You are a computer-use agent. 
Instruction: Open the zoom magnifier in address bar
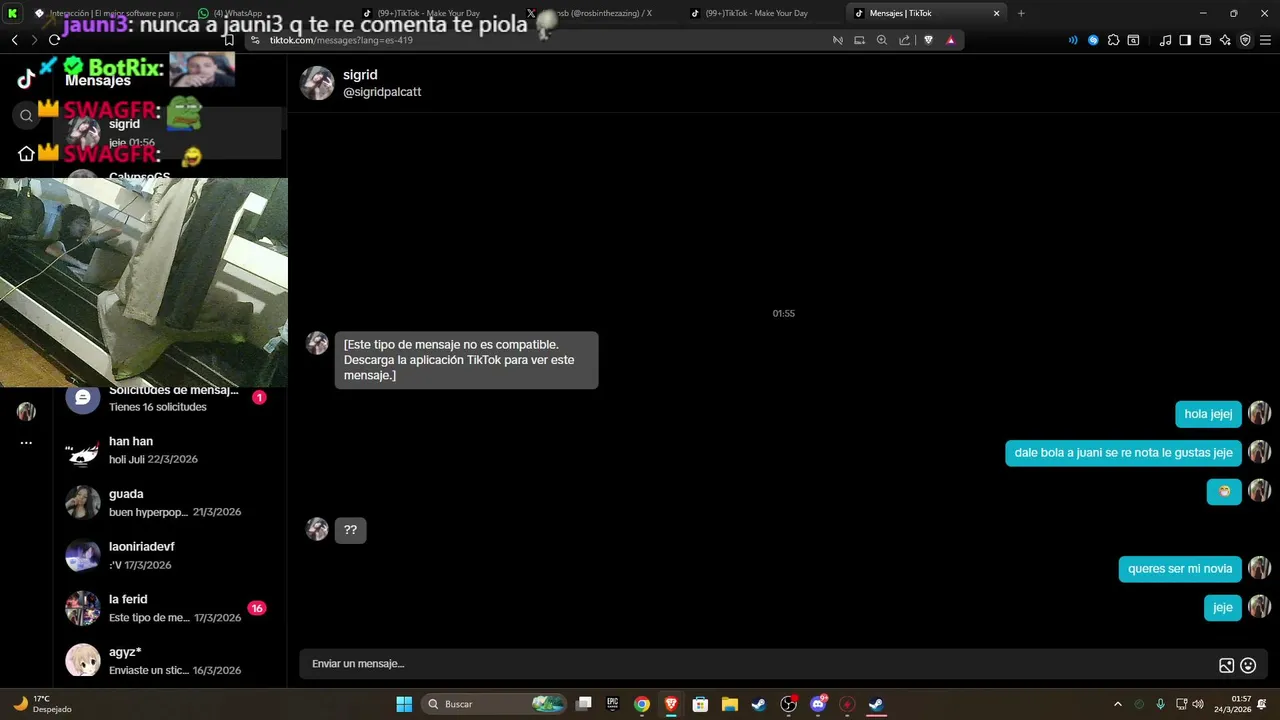coord(882,40)
